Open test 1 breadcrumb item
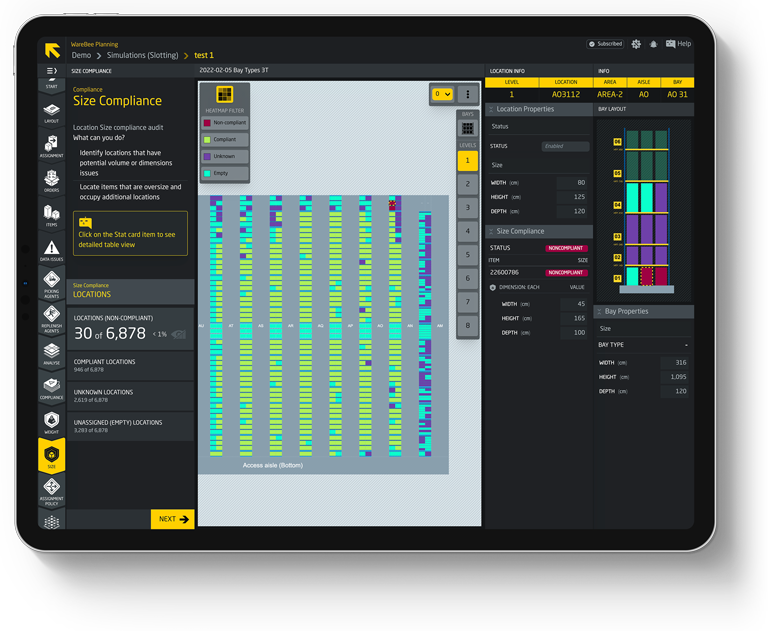Image resolution: width=768 pixels, height=631 pixels. pos(204,55)
